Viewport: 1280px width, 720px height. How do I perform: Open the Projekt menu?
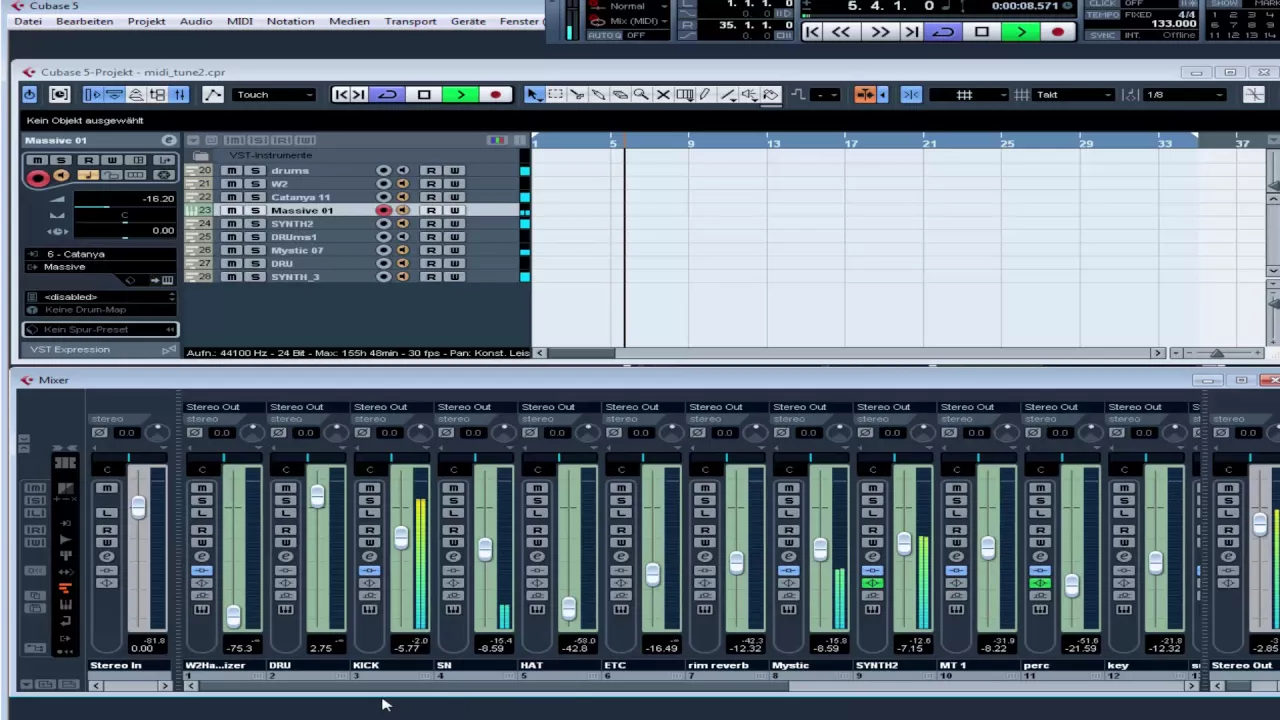146,21
